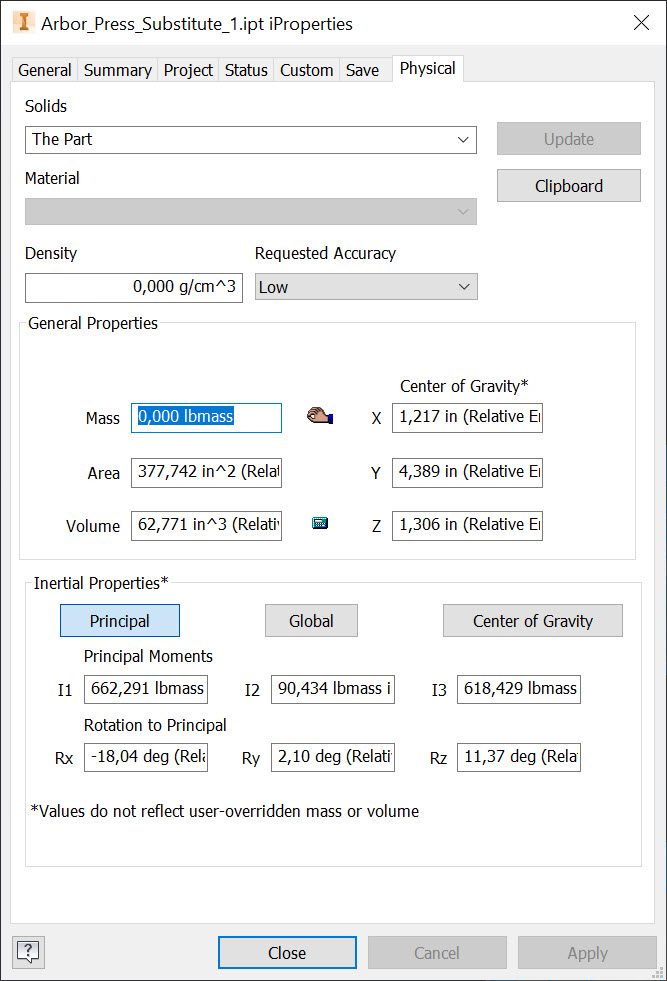Screen dimensions: 667x981
Task: Click inside the Mass input field
Action: 205,417
